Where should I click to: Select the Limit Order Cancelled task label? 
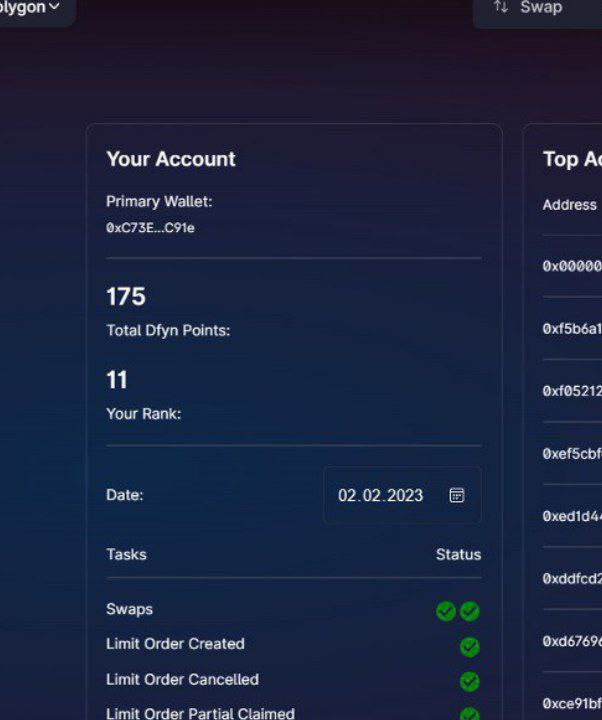click(x=182, y=680)
